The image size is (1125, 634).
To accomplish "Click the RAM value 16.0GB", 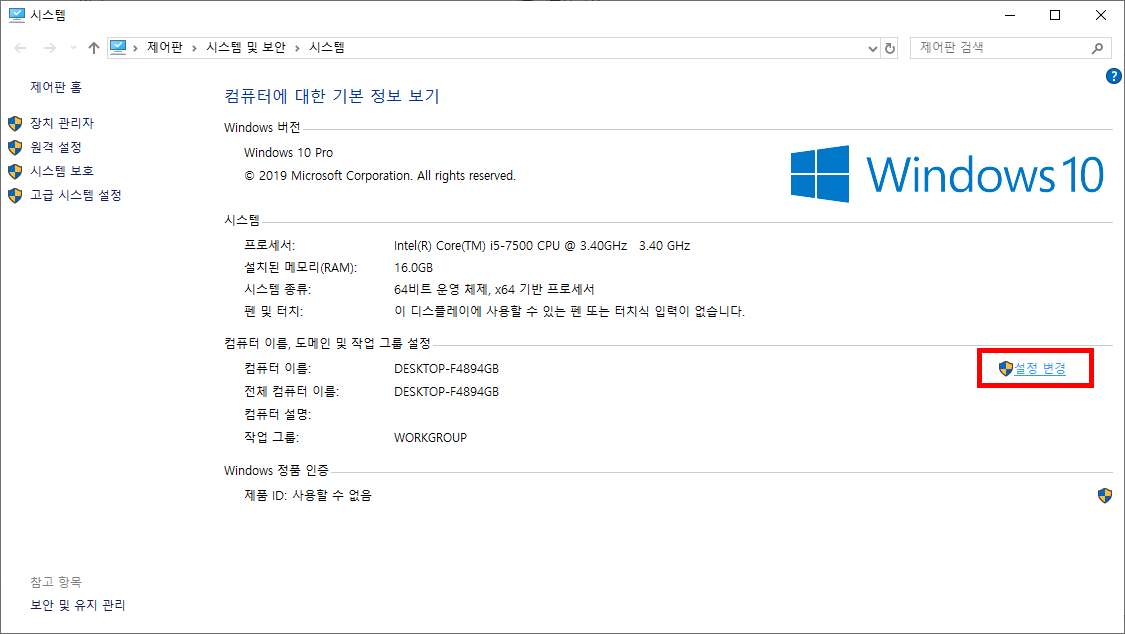I will [x=413, y=268].
